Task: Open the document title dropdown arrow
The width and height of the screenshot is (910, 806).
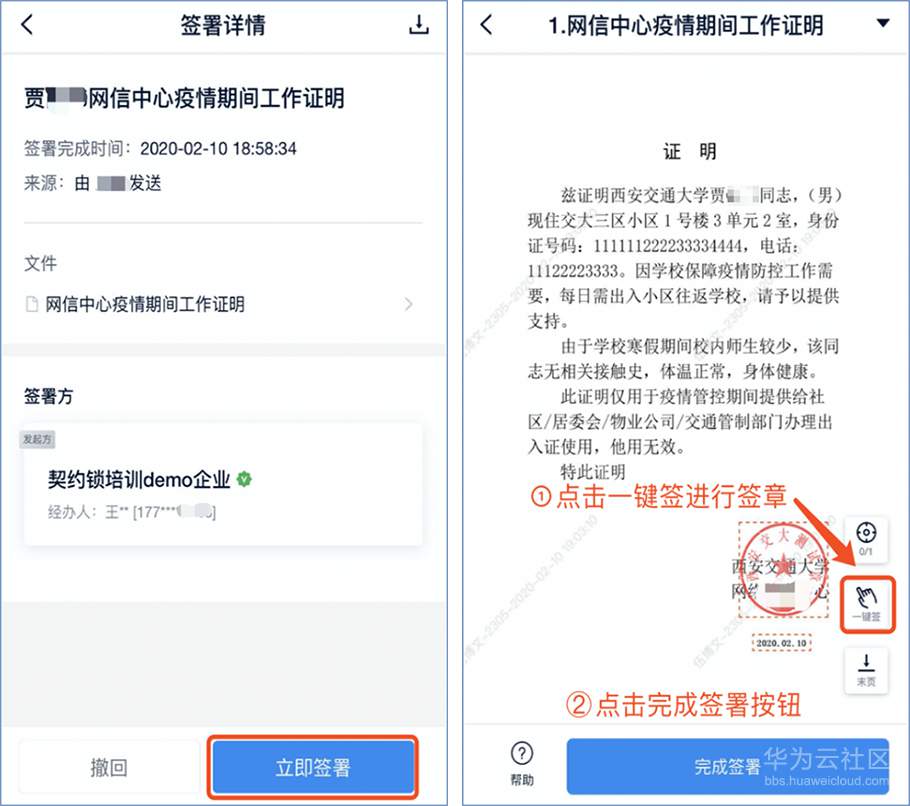Action: [883, 23]
